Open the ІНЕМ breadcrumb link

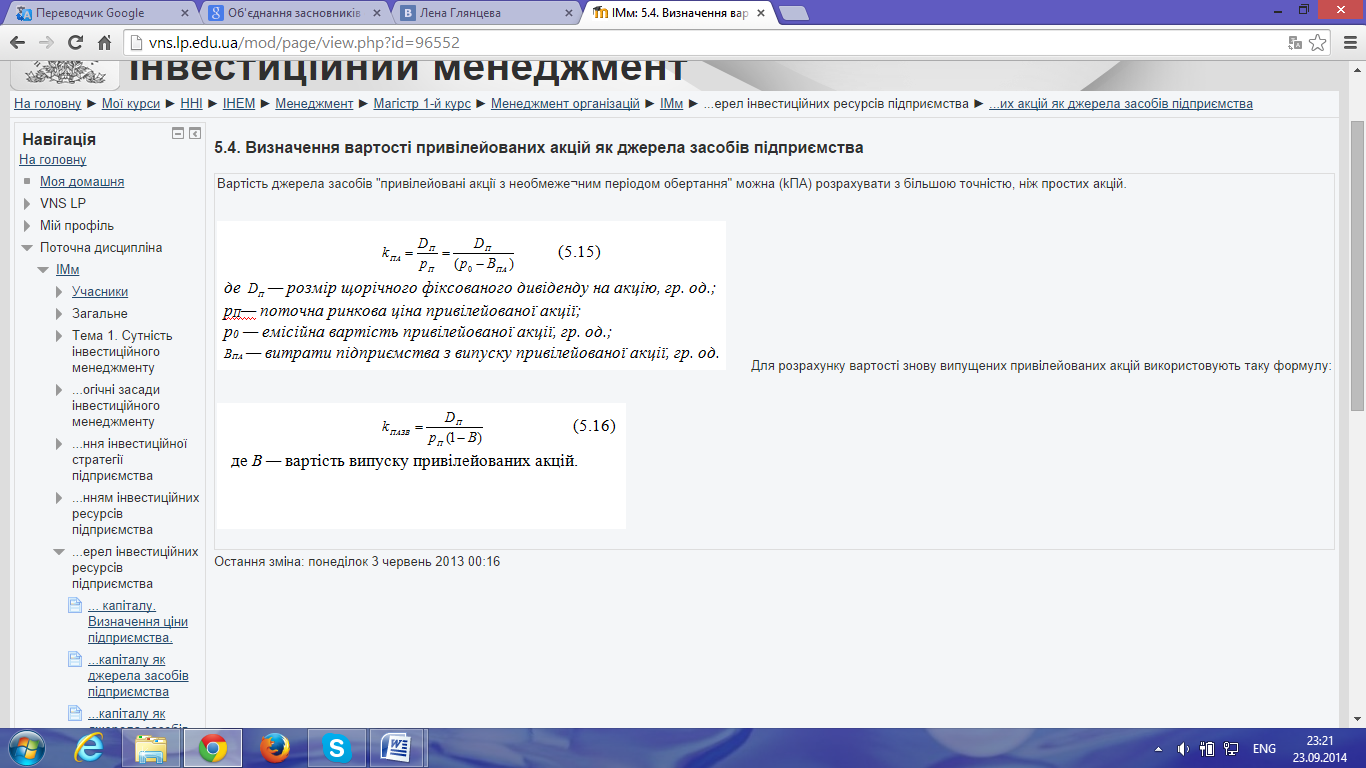(238, 104)
